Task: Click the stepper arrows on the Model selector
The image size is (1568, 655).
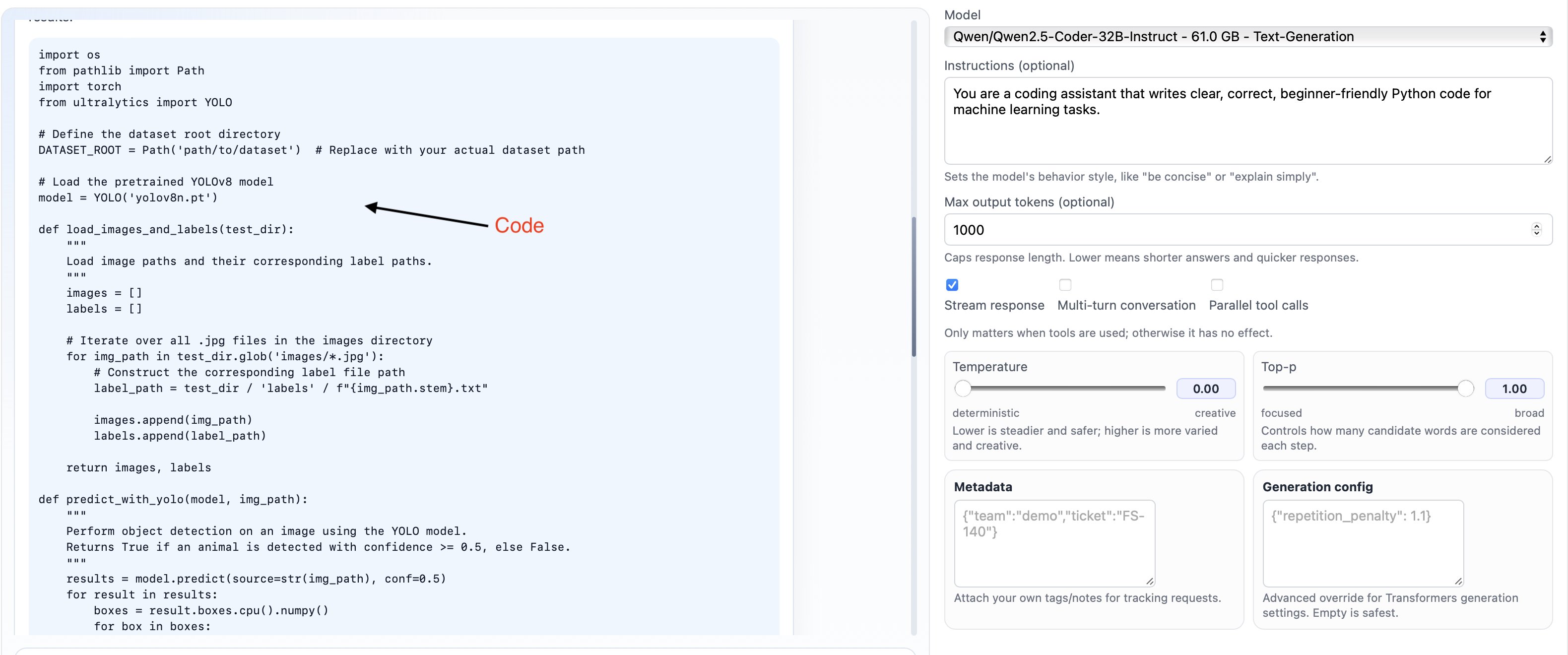Action: click(1544, 36)
